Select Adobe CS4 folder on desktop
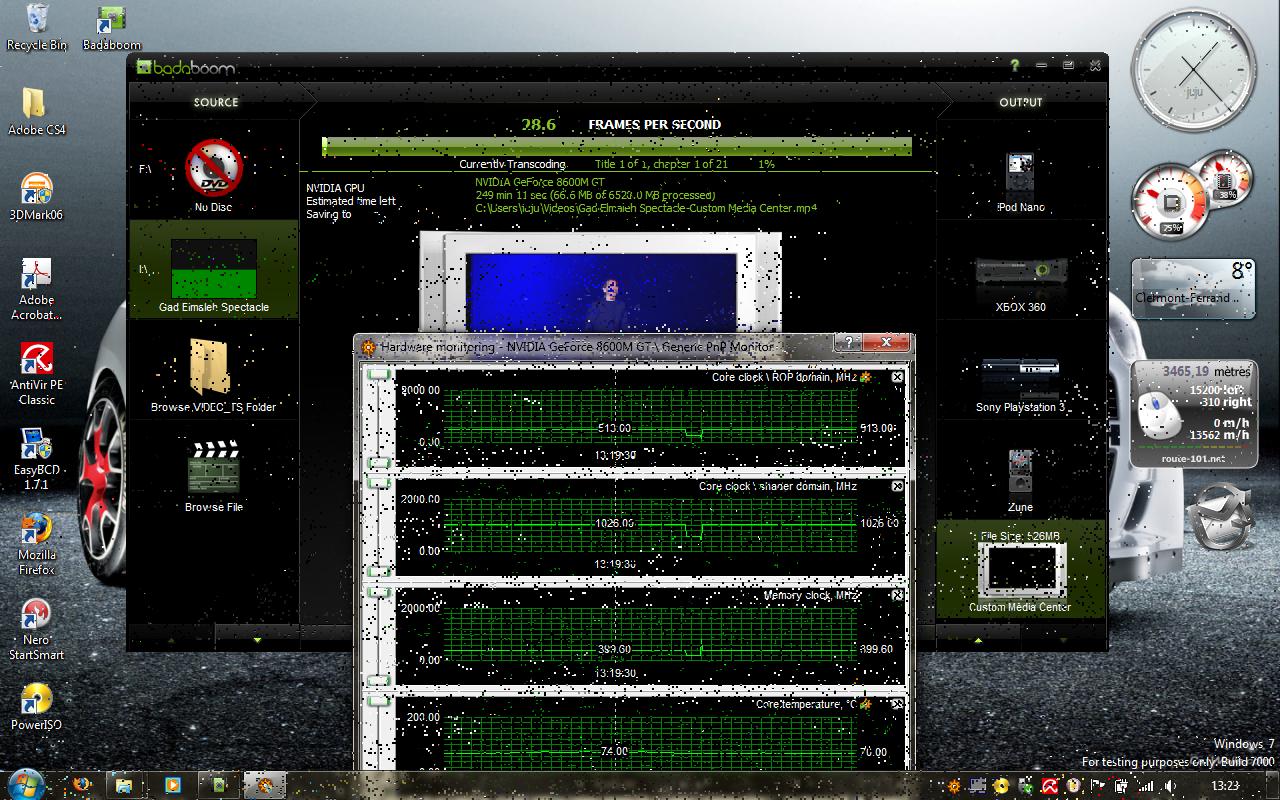 point(37,110)
